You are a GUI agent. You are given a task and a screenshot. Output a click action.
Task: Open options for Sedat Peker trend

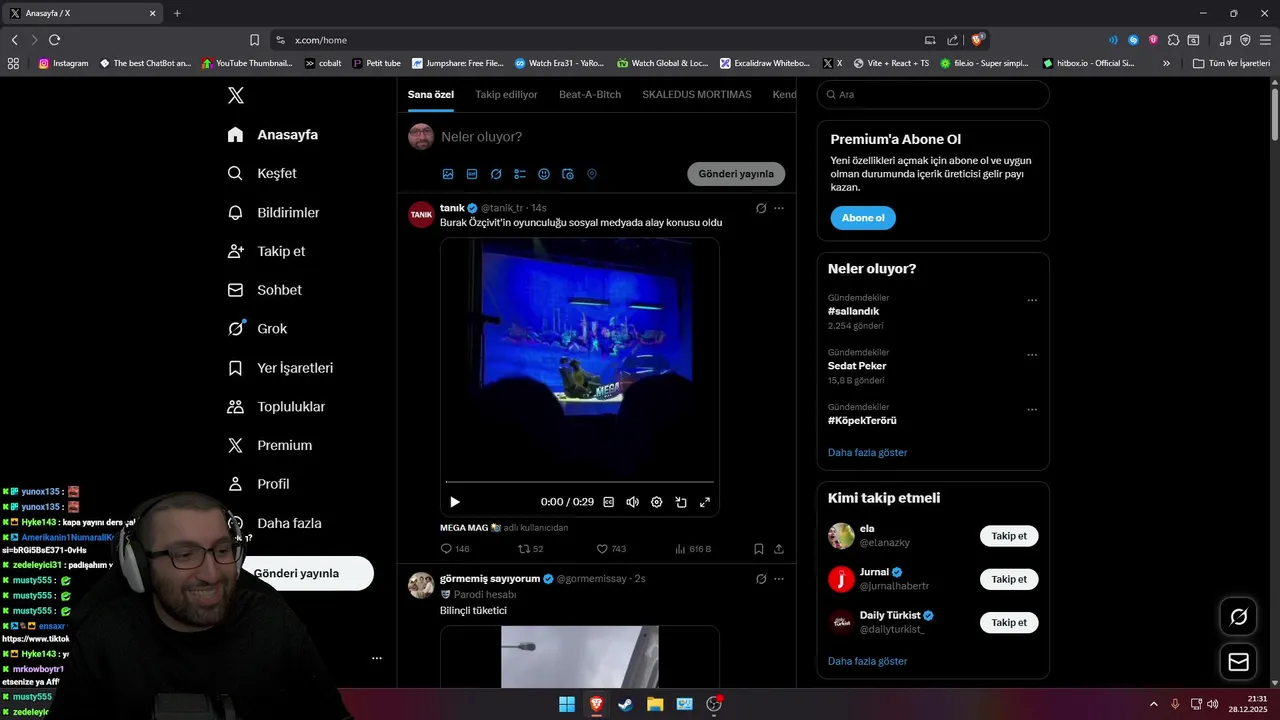tap(1032, 355)
